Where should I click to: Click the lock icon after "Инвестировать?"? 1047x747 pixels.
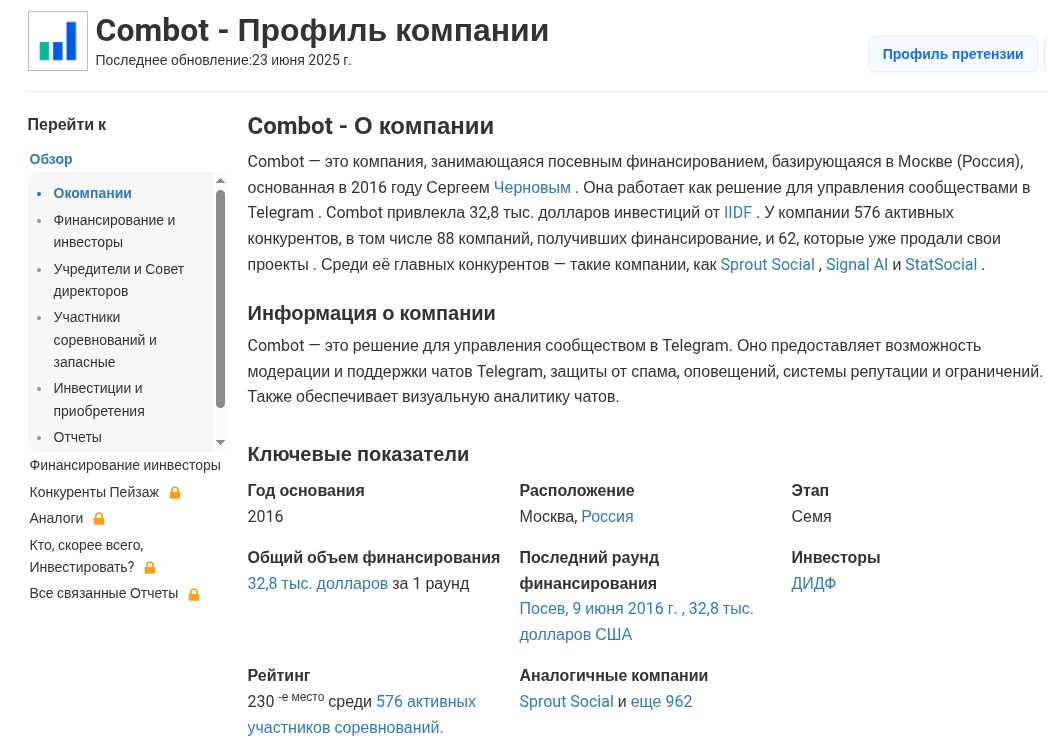click(150, 566)
